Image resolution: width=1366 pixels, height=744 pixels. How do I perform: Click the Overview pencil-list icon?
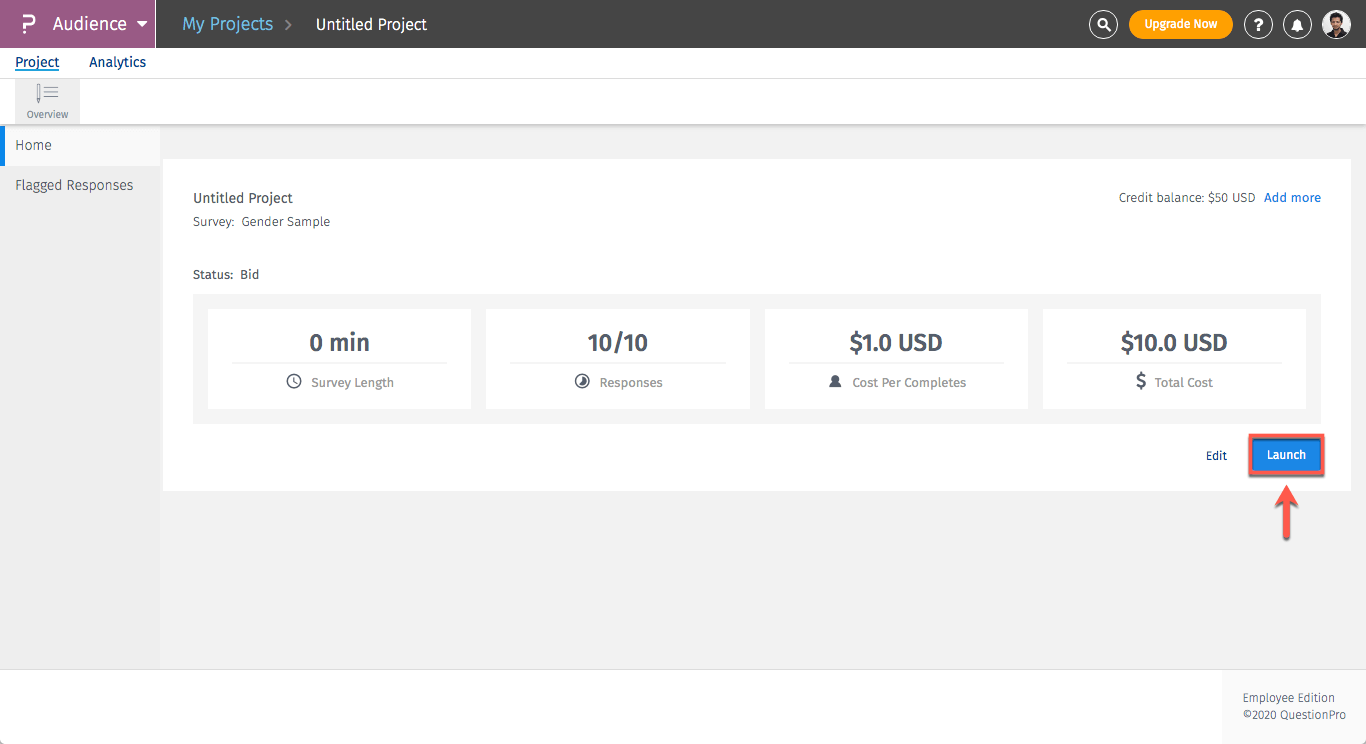coord(47,94)
